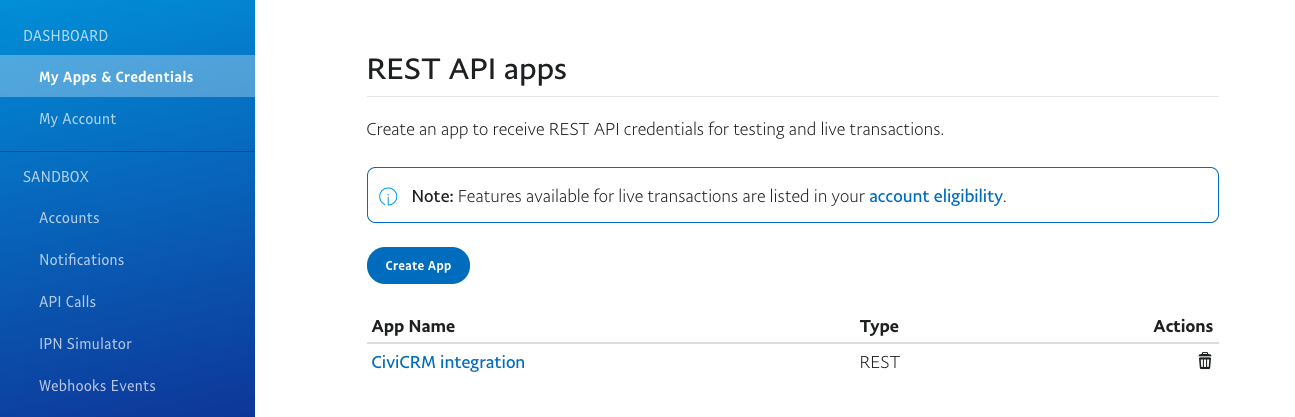Image resolution: width=1295 pixels, height=417 pixels.
Task: Click the REST type cell of CiviCRM
Action: [x=879, y=362]
